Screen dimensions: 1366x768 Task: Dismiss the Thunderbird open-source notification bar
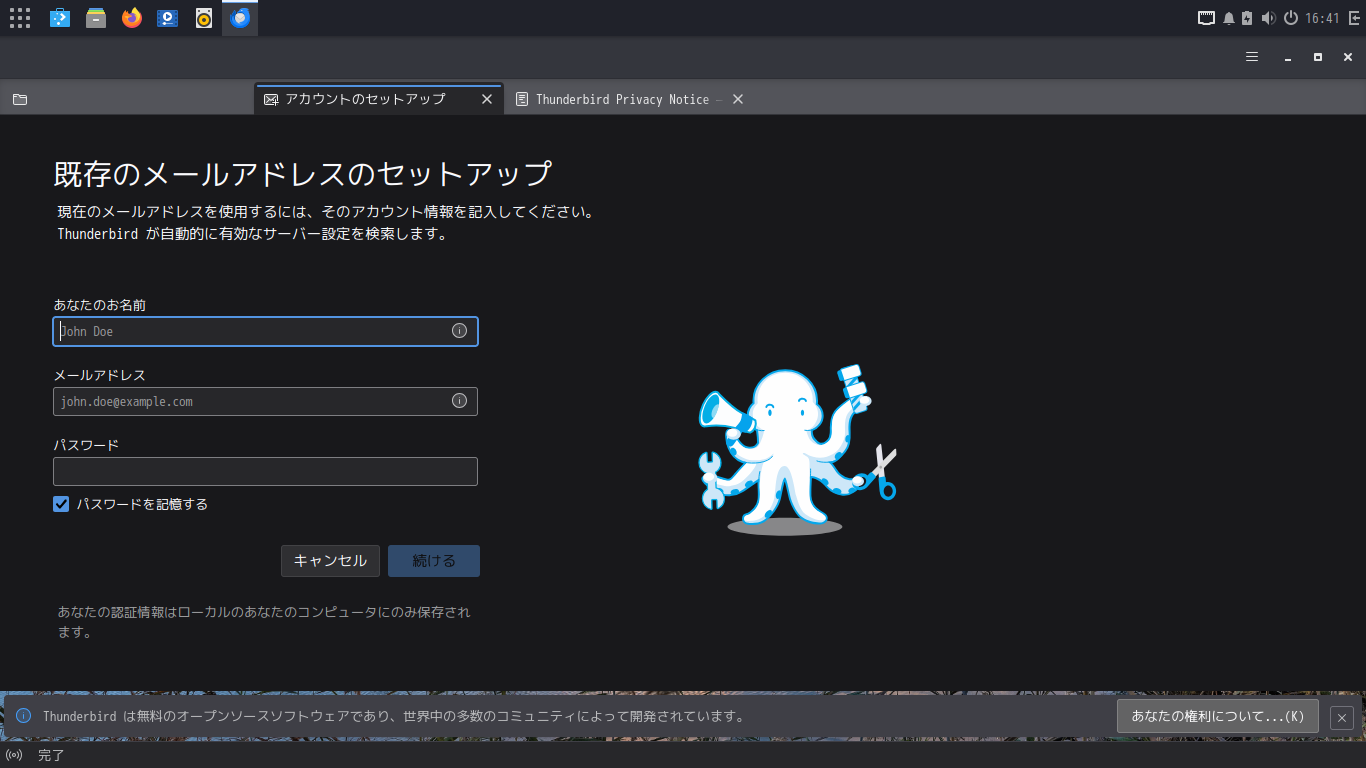(x=1342, y=717)
